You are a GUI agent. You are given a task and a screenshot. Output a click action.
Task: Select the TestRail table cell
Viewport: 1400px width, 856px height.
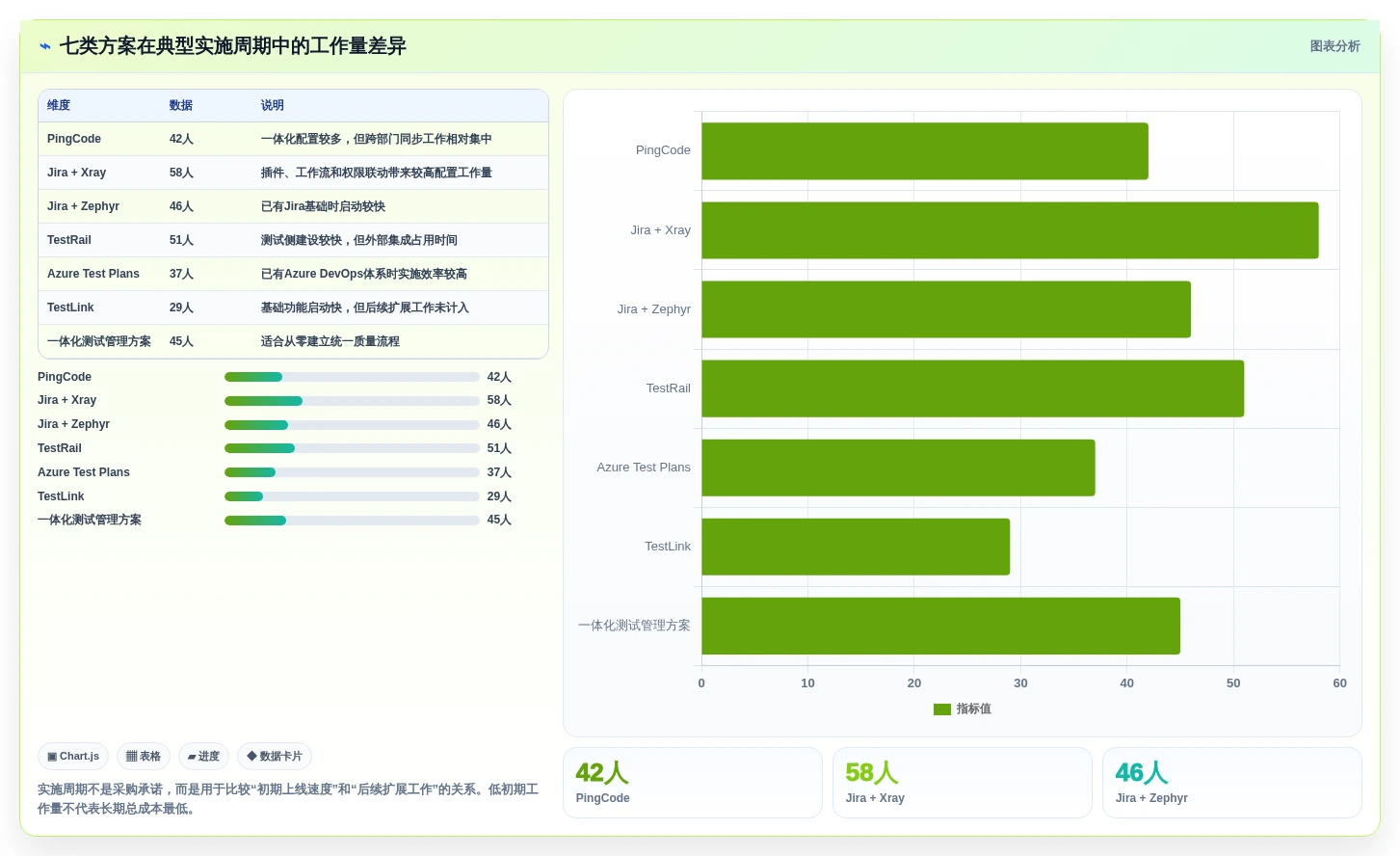click(69, 240)
